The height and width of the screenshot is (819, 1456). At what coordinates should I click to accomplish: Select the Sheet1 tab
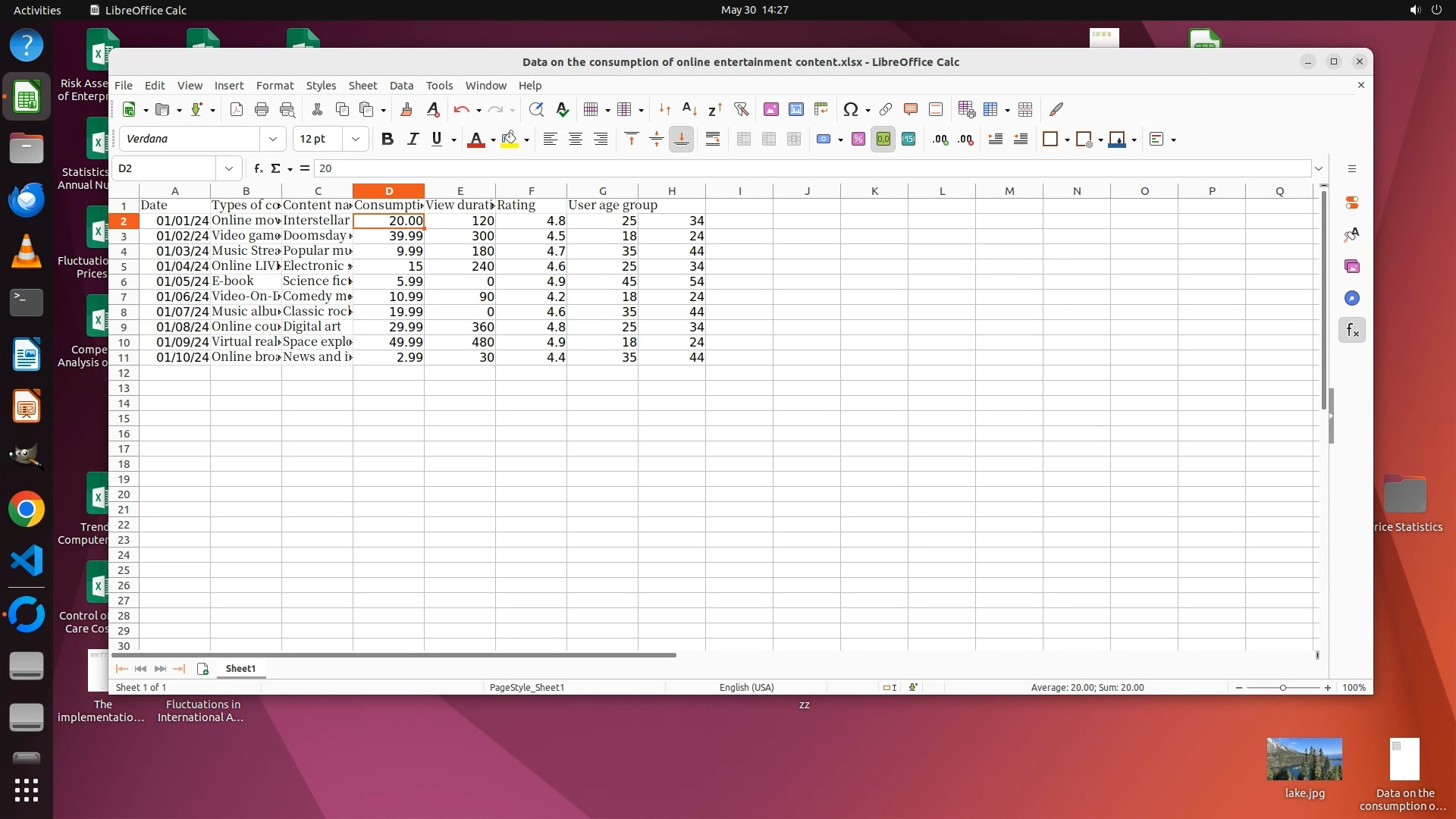(240, 668)
